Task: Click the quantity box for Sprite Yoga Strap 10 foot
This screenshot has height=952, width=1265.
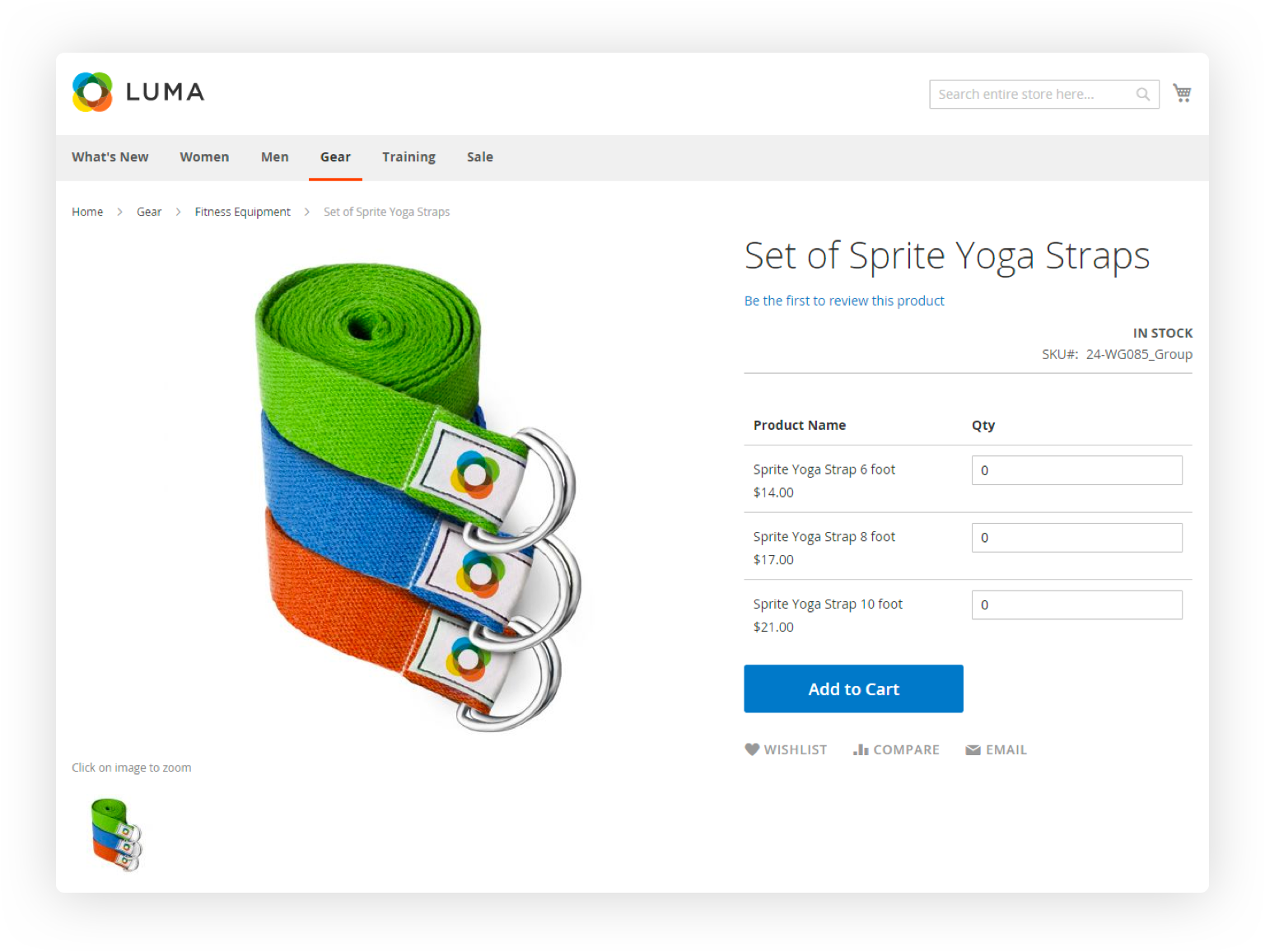Action: [x=1076, y=604]
